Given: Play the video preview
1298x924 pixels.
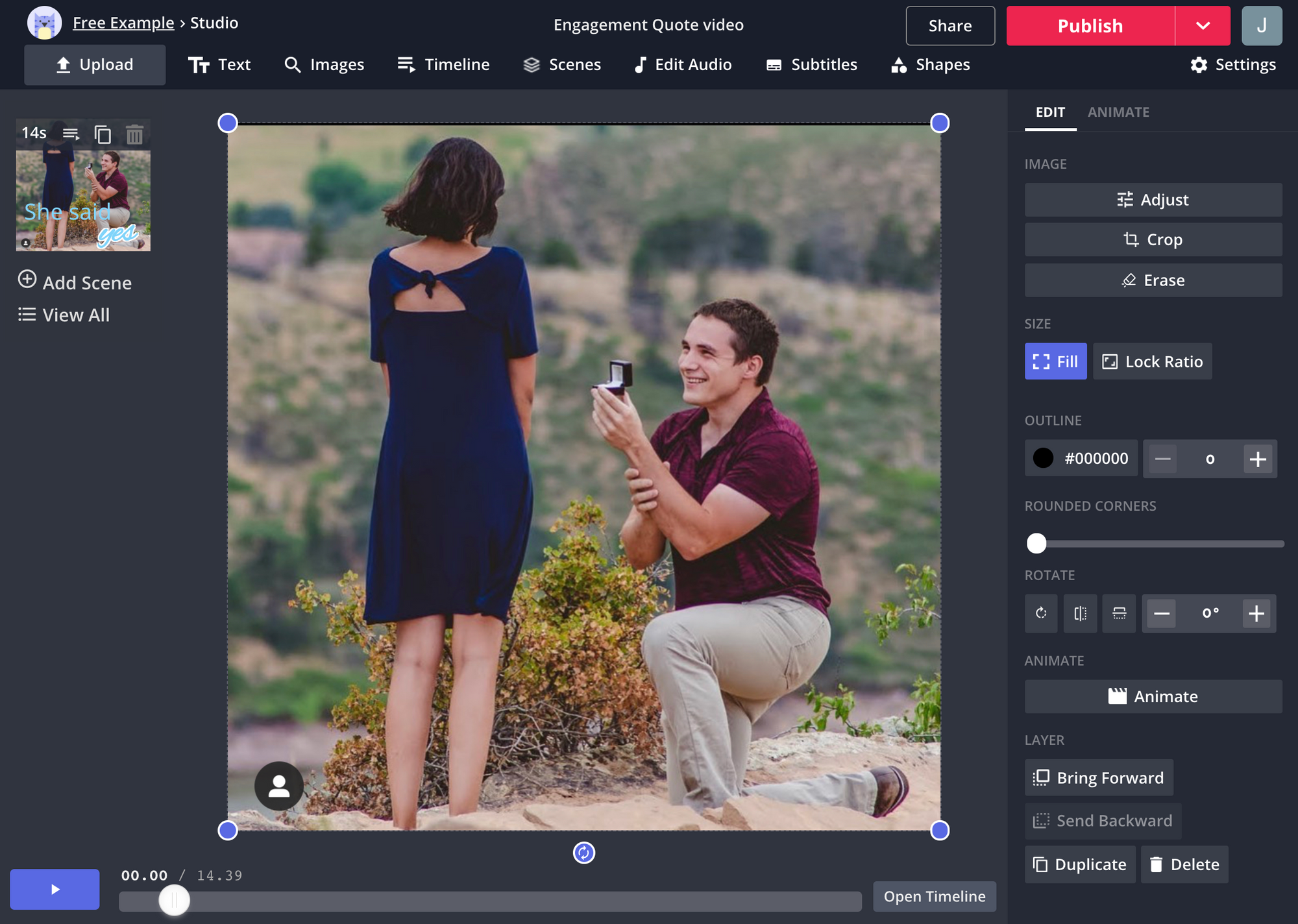Looking at the screenshot, I should [55, 889].
